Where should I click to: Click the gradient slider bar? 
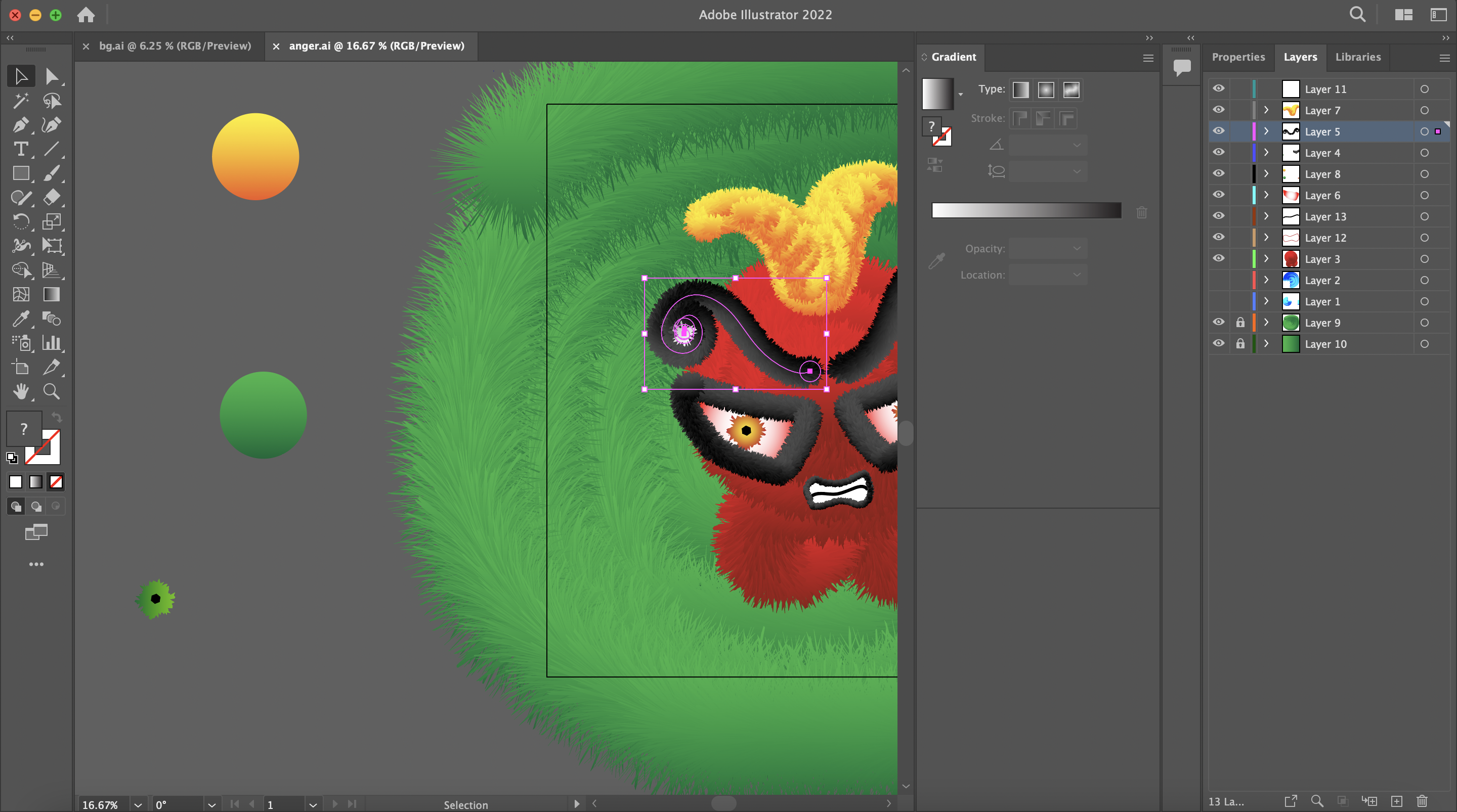pyautogui.click(x=1026, y=210)
